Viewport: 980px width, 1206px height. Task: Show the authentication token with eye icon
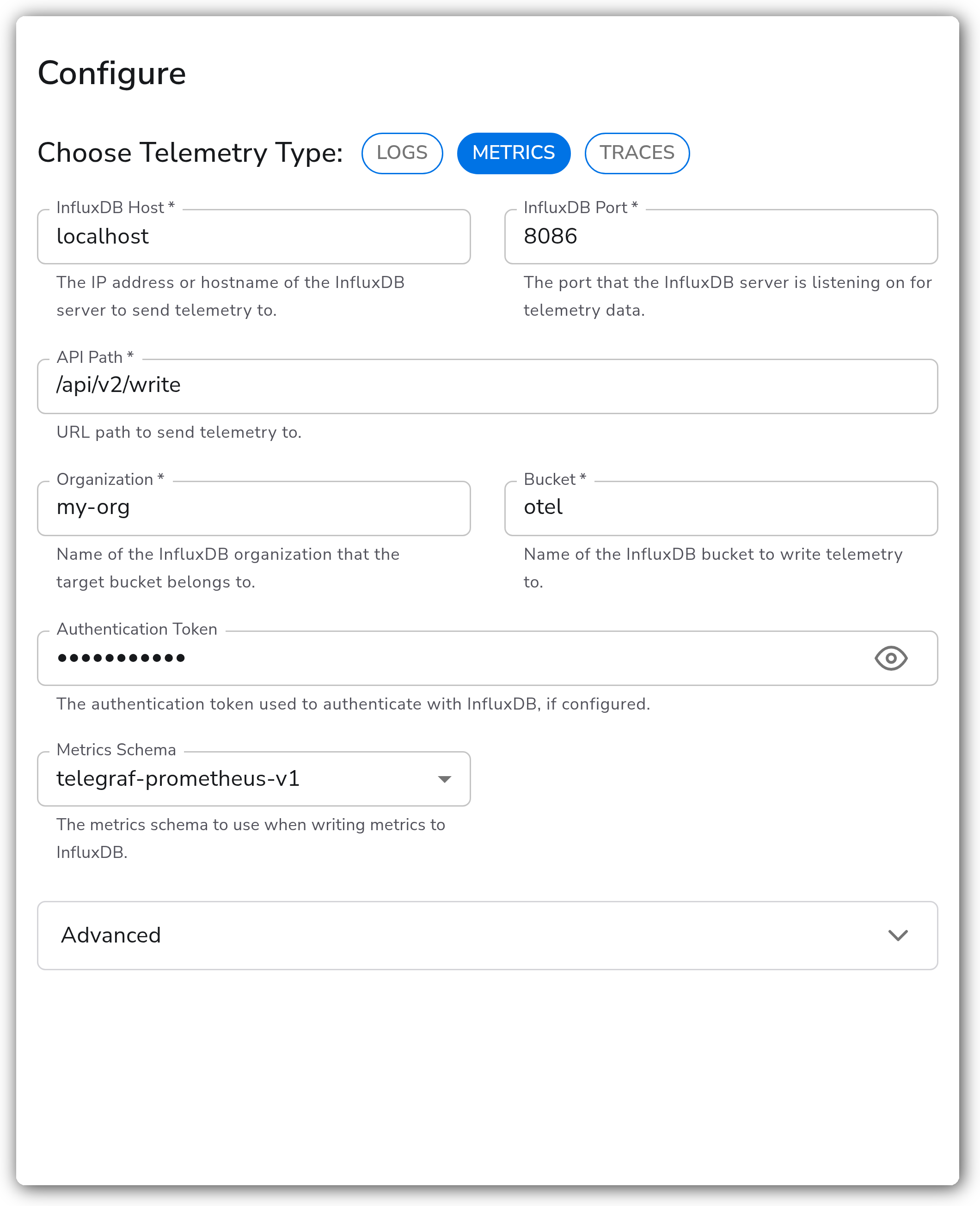coord(890,658)
